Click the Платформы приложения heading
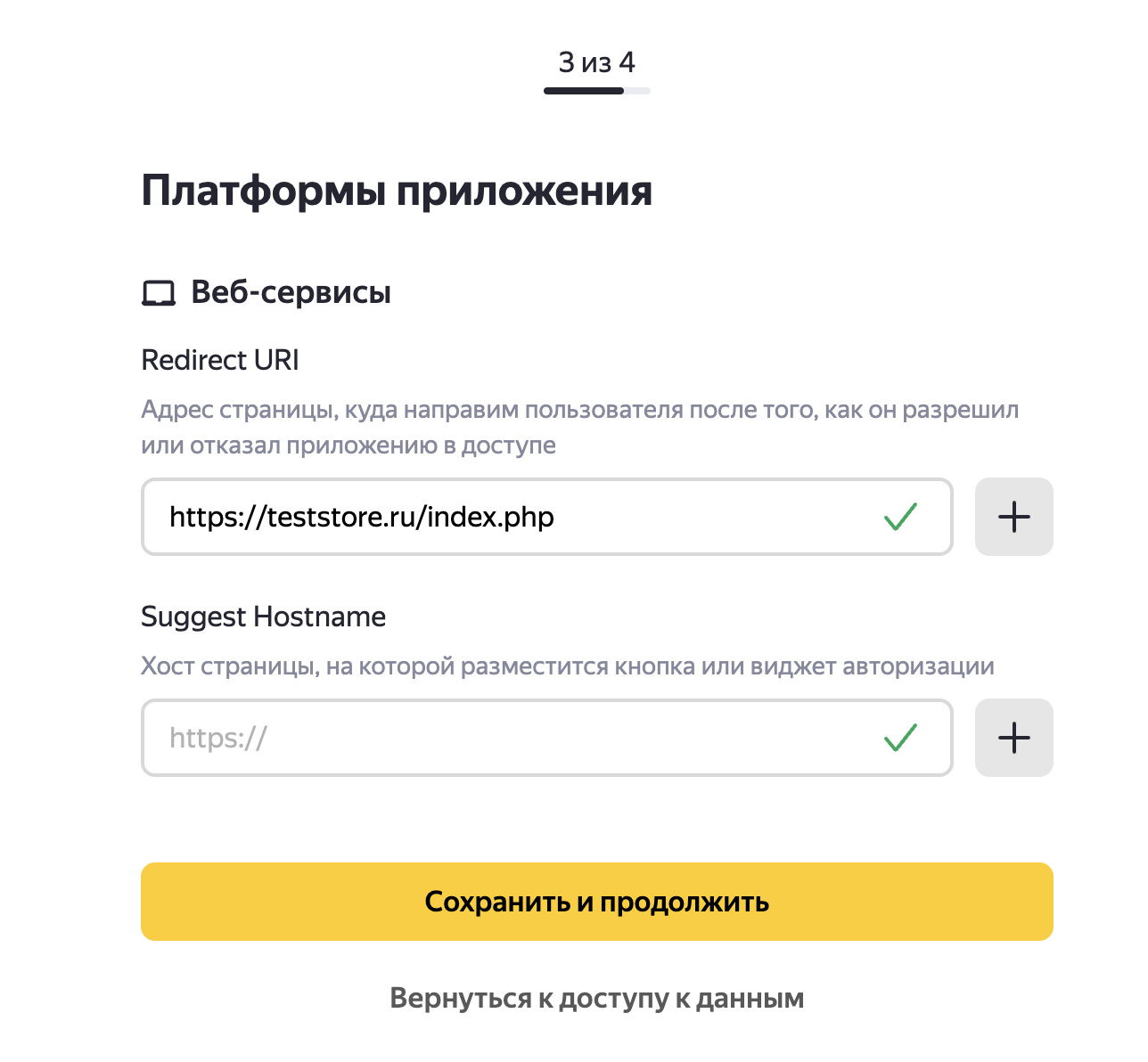Screen dimensions: 1148x1062 tap(397, 191)
